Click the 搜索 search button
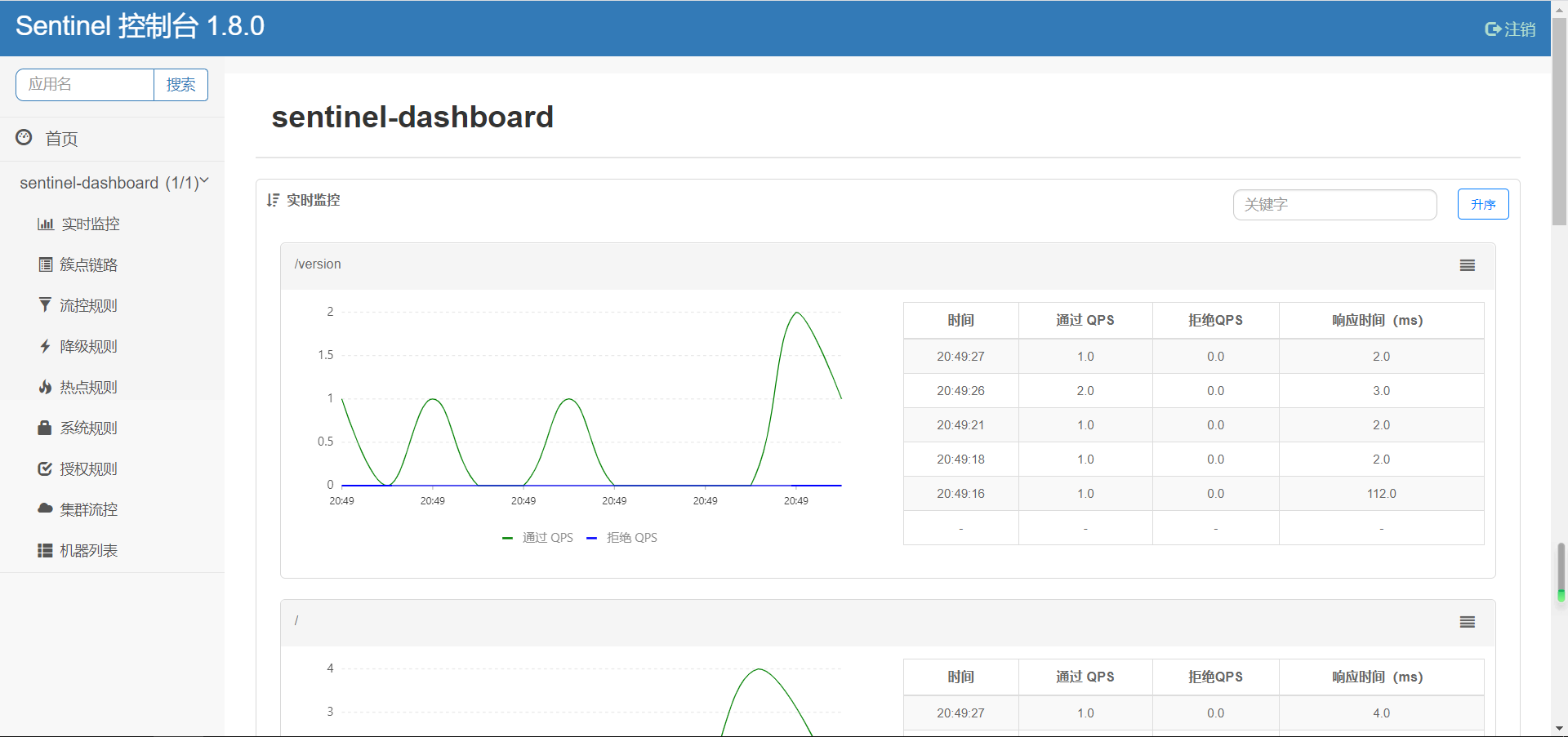The width and height of the screenshot is (1568, 737). 180,85
